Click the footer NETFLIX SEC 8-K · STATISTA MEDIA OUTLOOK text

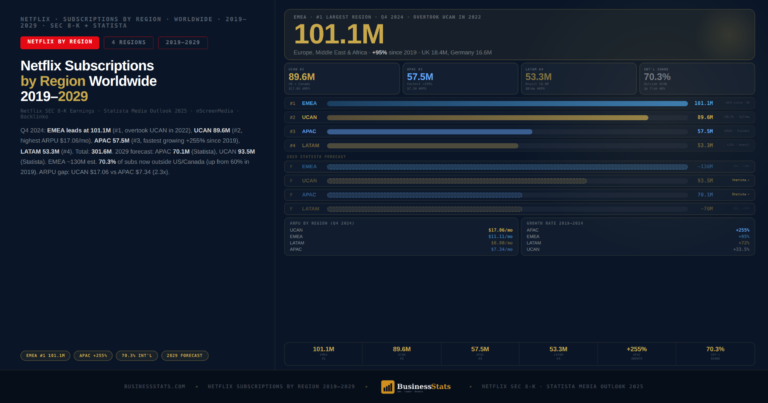tap(562, 386)
